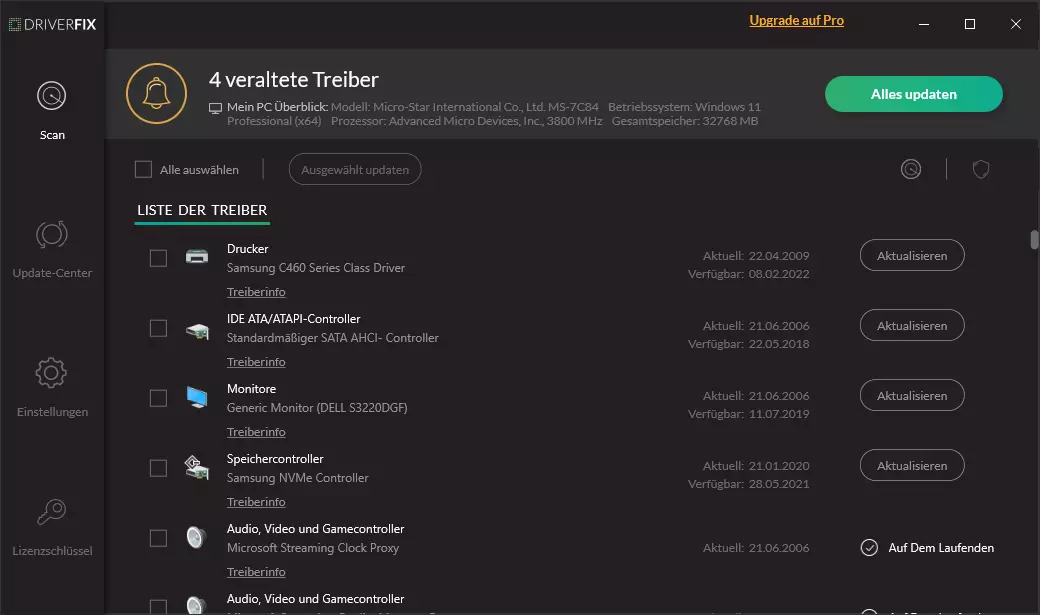Click the 'Gesamtspeicher: 32768 MB' text
The width and height of the screenshot is (1040, 615).
coord(684,121)
